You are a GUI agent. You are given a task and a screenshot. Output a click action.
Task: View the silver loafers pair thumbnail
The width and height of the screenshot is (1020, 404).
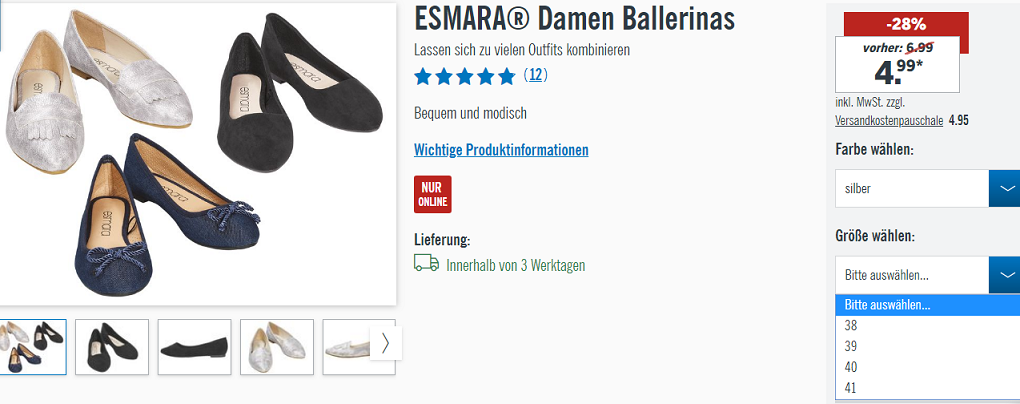tap(277, 347)
